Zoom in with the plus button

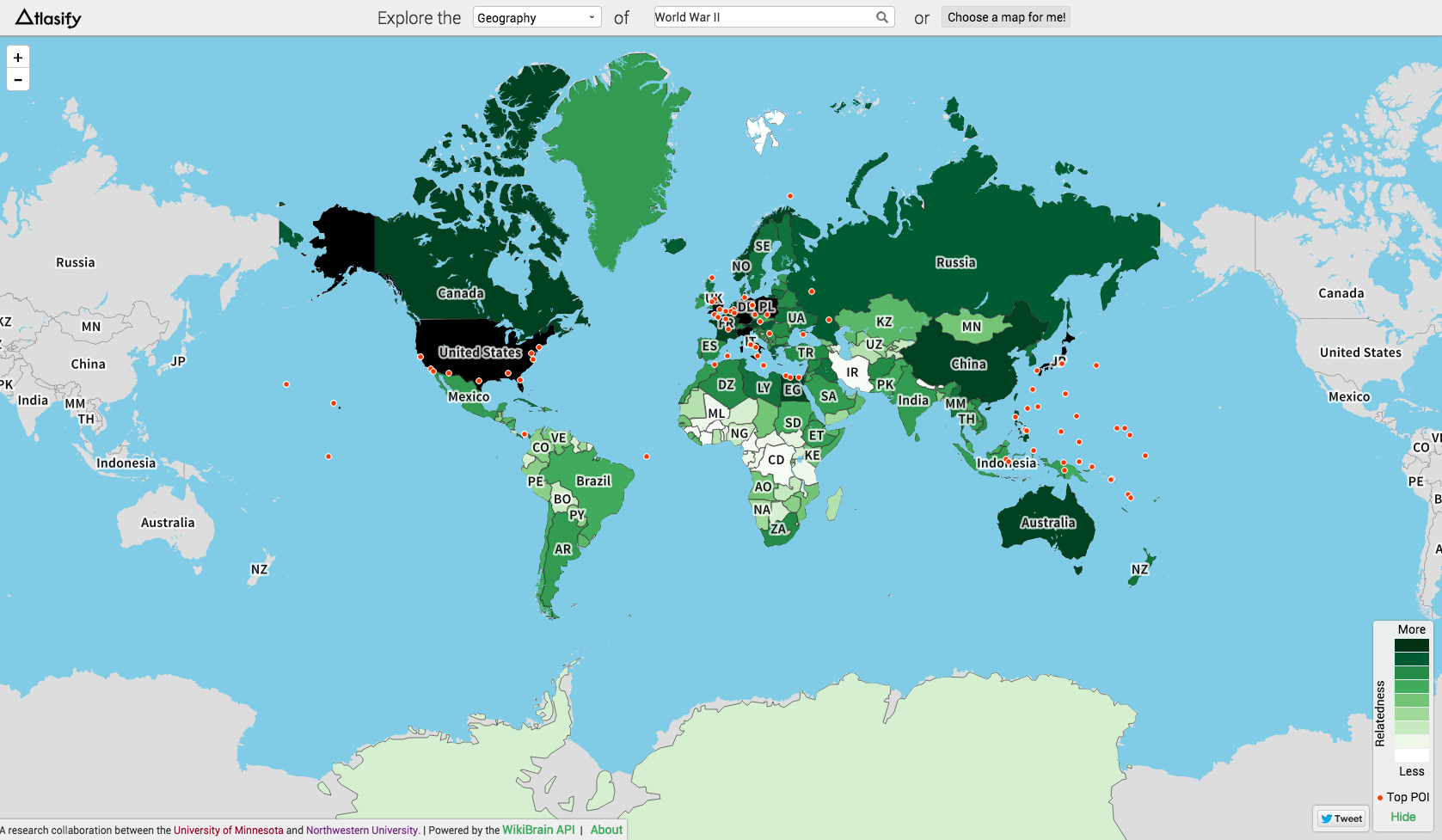(18, 58)
